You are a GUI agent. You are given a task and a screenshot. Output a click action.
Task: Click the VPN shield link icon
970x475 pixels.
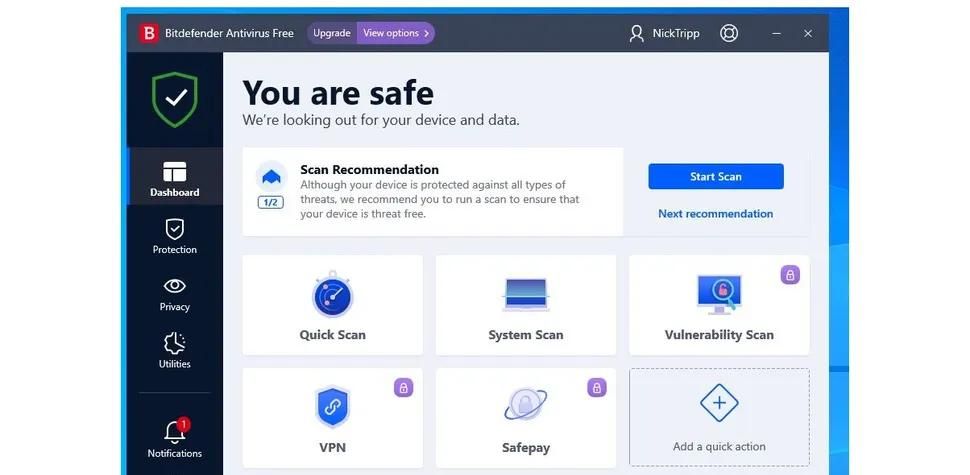(332, 407)
